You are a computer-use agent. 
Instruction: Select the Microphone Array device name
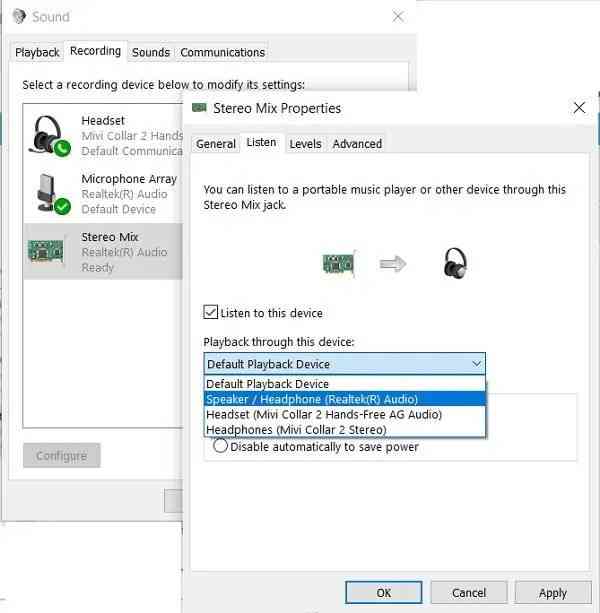pyautogui.click(x=129, y=179)
